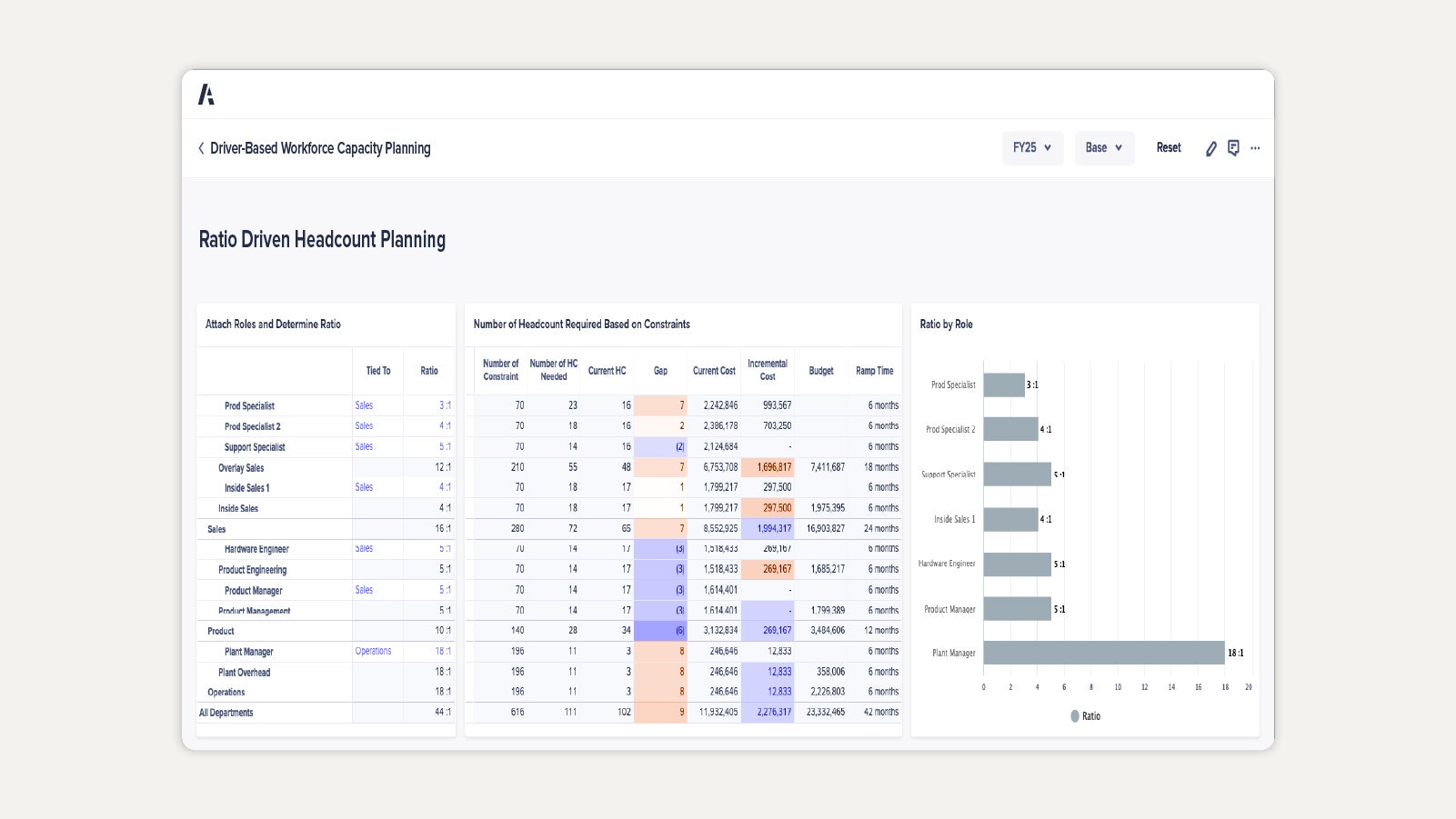Screen dimensions: 1456x819
Task: Click the Tied To column header
Action: (x=378, y=371)
